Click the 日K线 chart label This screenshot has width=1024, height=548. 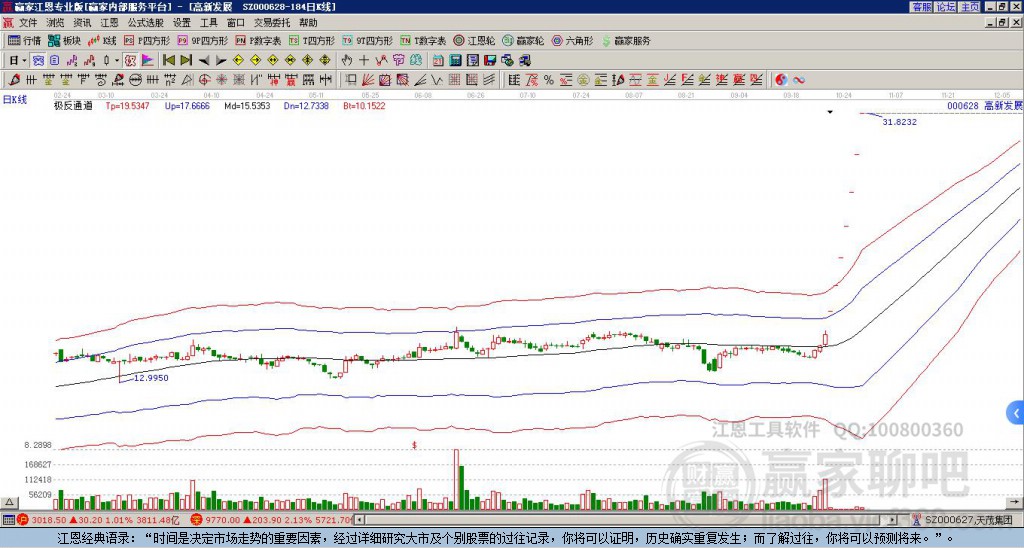click(x=15, y=100)
